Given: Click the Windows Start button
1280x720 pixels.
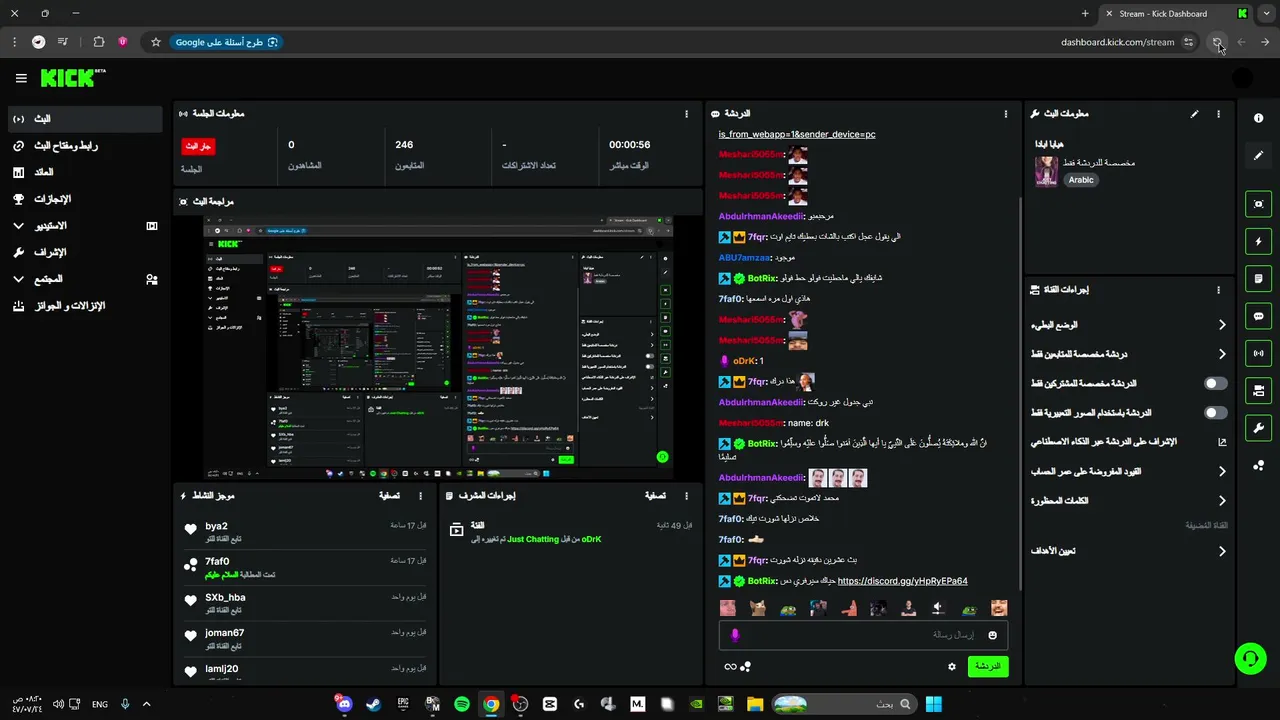Looking at the screenshot, I should click(x=933, y=704).
